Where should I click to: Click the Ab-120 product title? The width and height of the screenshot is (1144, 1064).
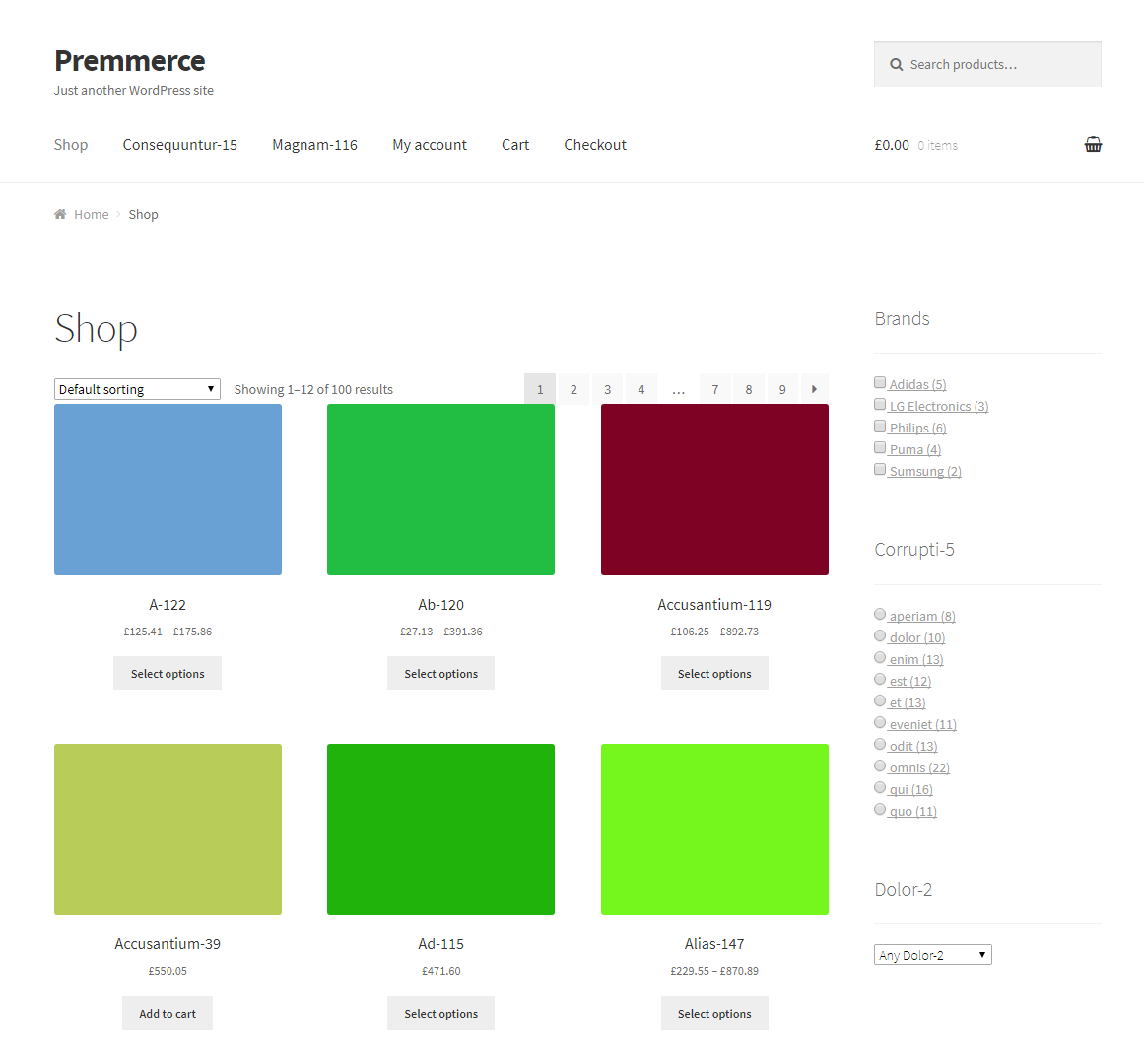coord(440,605)
